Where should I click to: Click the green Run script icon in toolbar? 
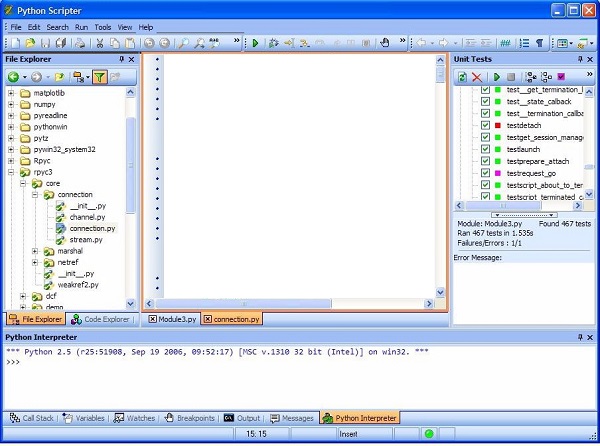coord(255,43)
